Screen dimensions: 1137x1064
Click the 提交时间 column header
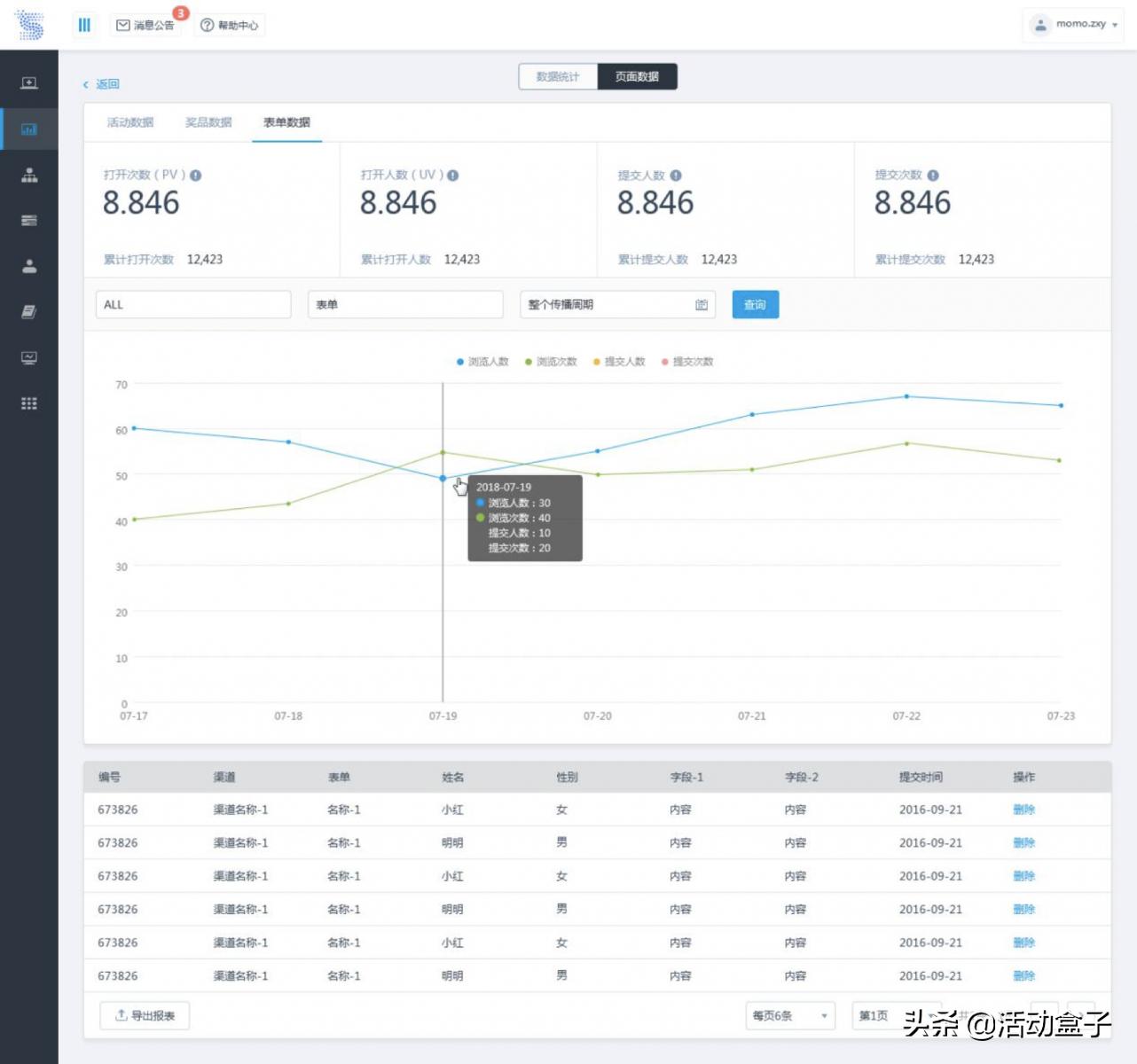(x=921, y=777)
